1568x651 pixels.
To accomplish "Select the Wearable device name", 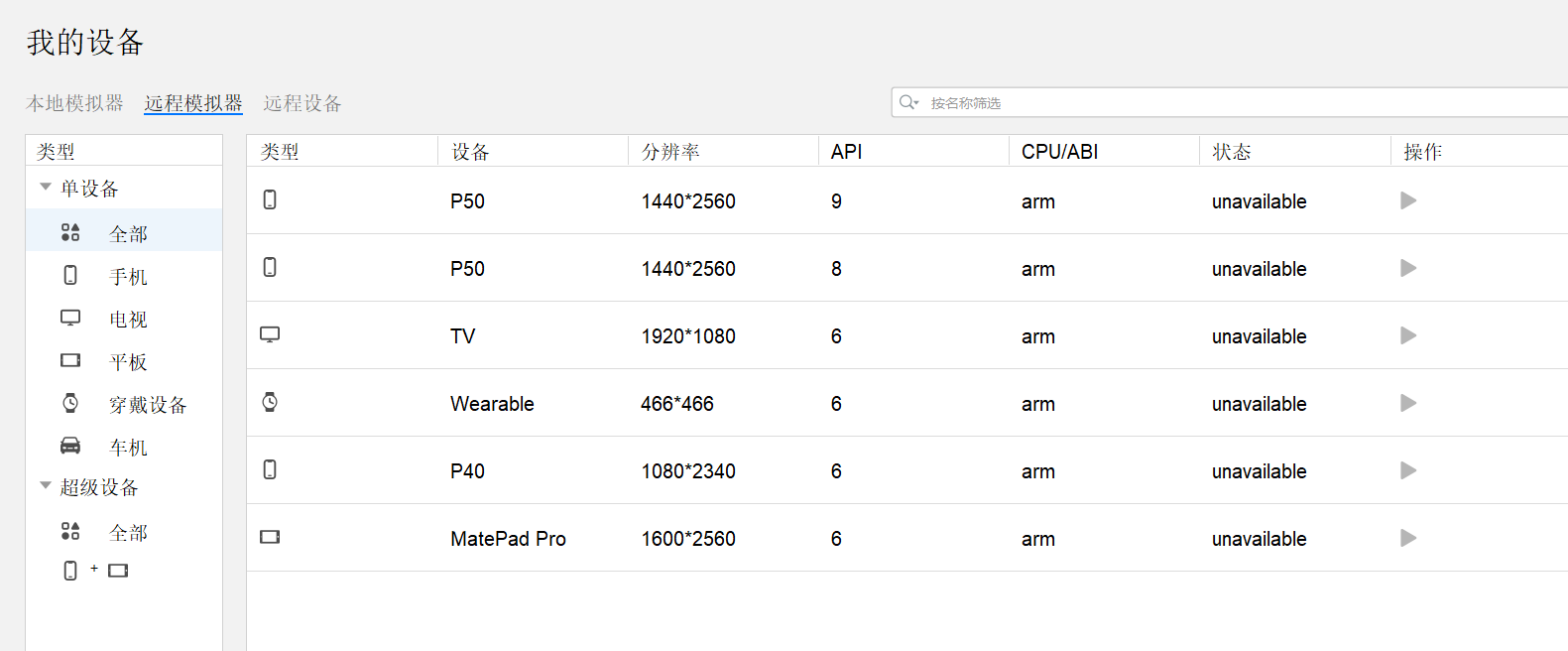I will pos(492,404).
